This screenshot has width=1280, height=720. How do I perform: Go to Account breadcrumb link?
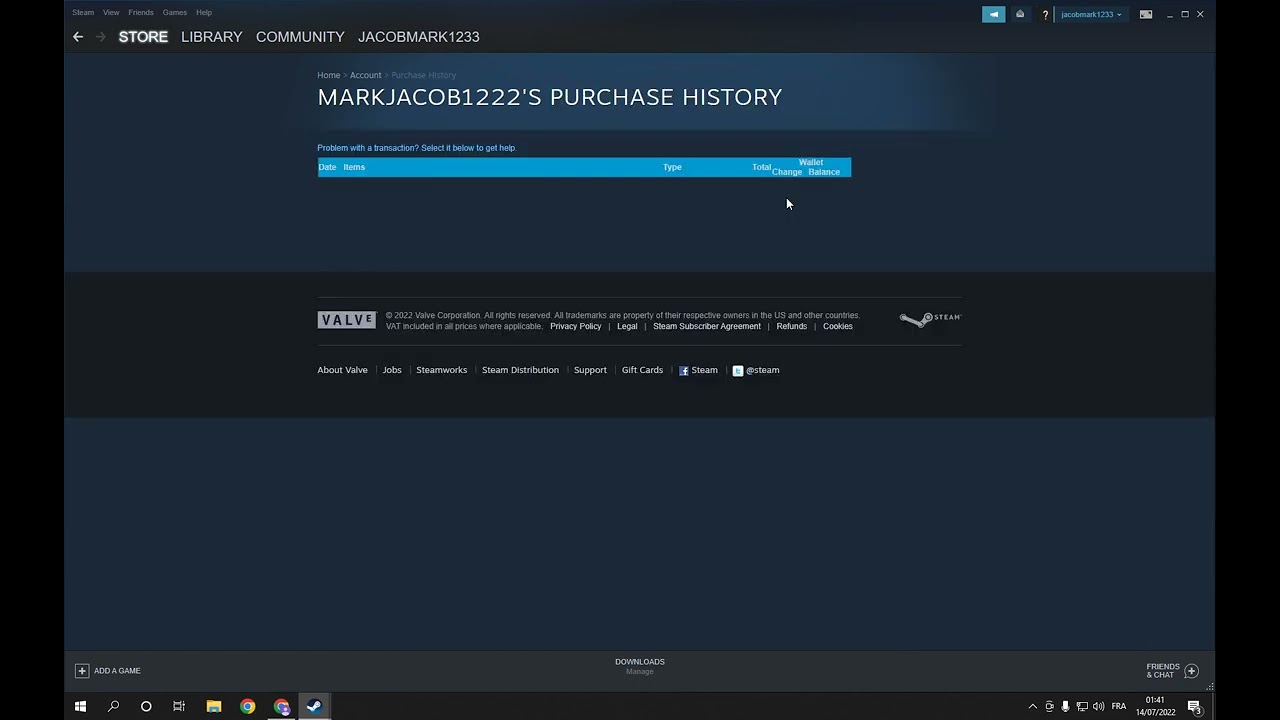(365, 75)
